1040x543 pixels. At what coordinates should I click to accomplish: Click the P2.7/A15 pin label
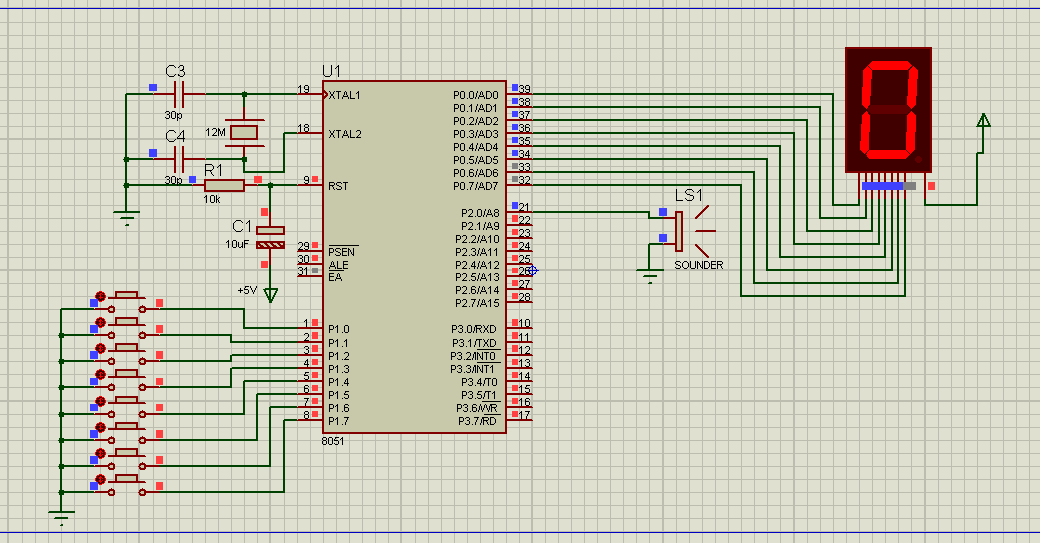[x=478, y=303]
